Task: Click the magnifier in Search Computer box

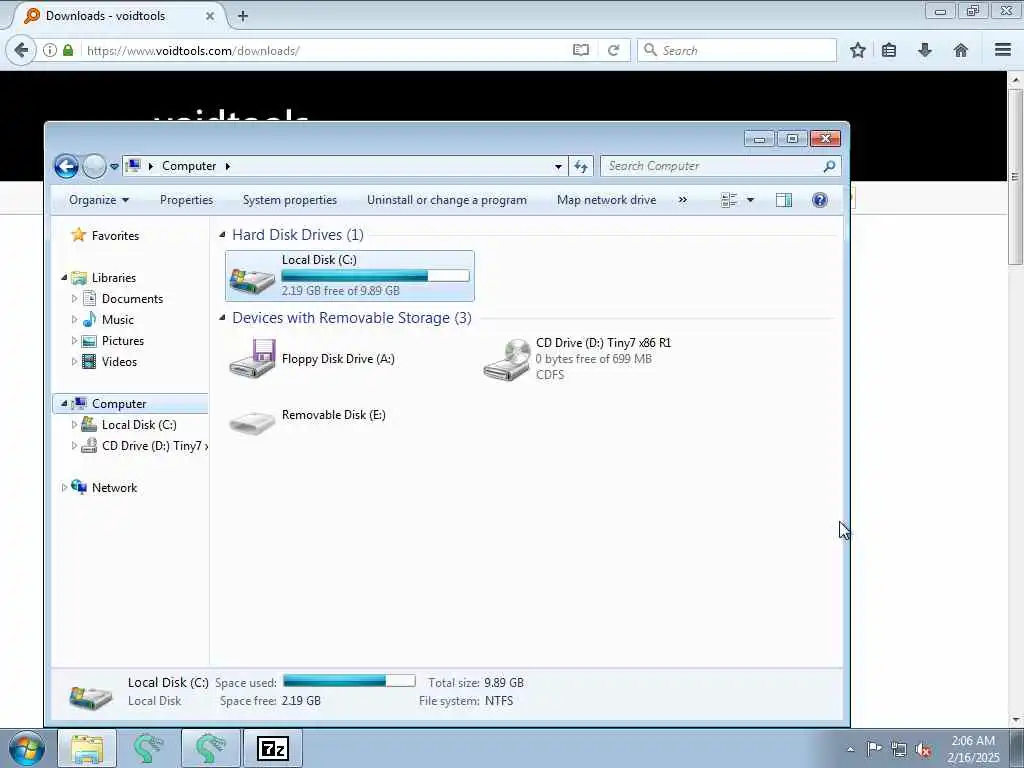Action: tap(829, 166)
